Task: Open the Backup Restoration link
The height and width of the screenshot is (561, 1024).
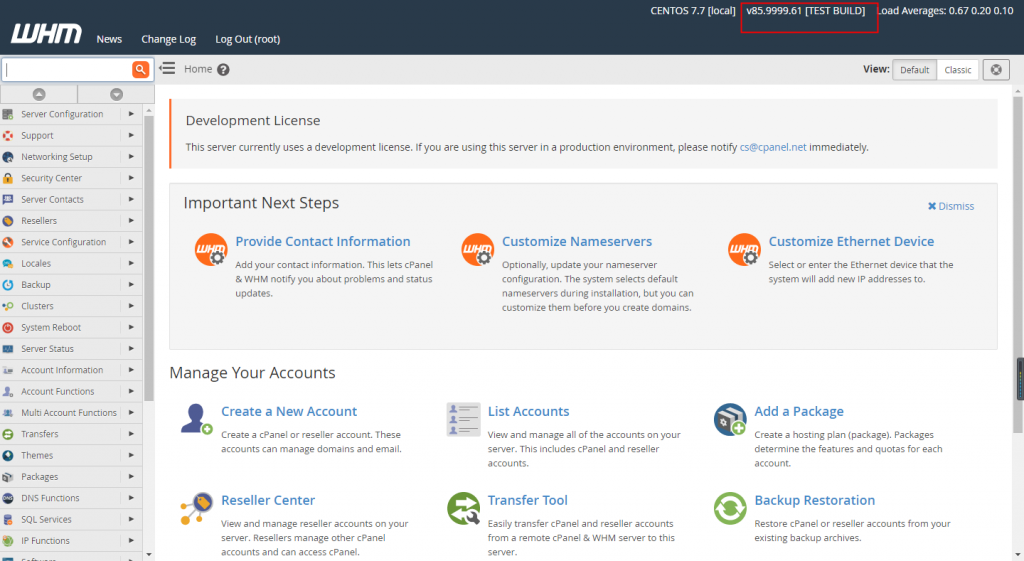Action: pos(814,500)
